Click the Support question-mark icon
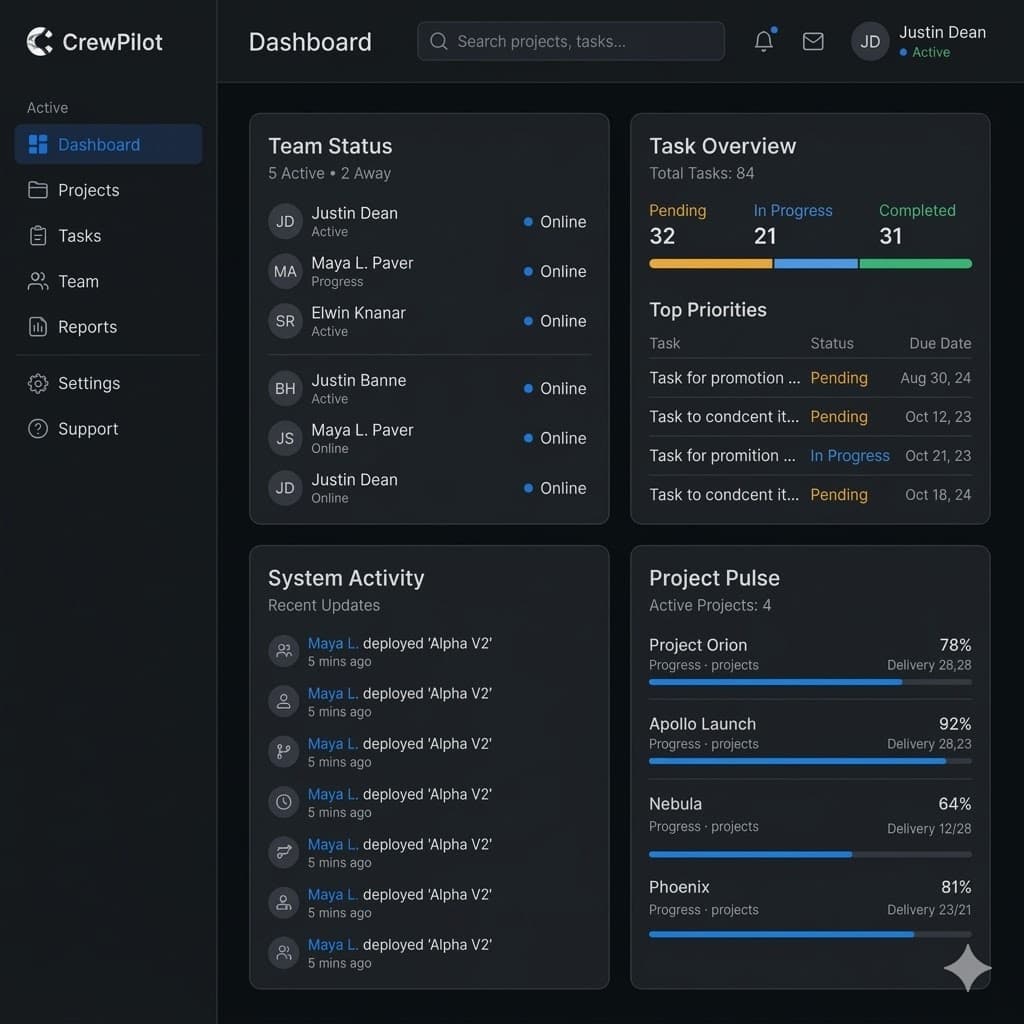 pos(38,428)
